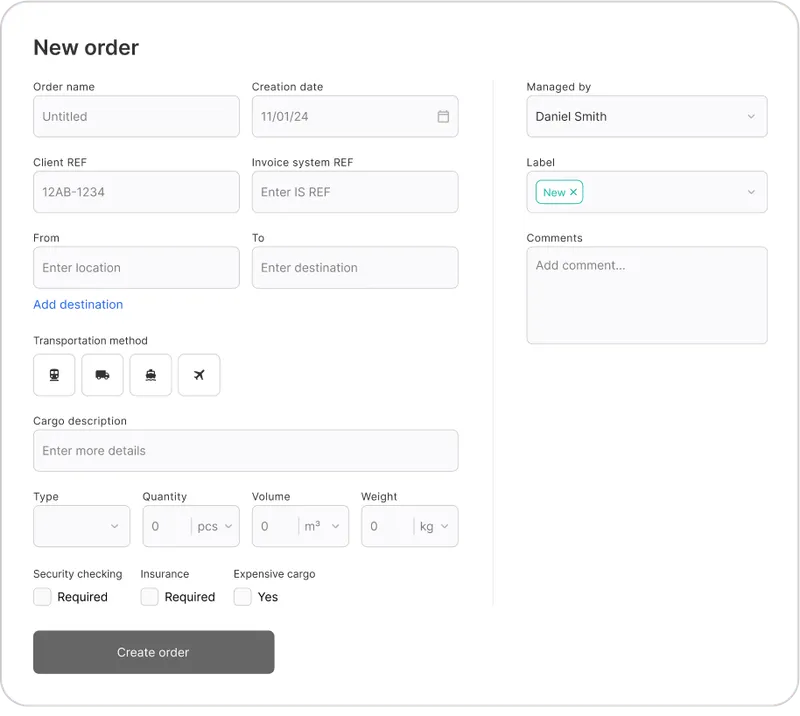Change the Weight unit kg dropdown
The width and height of the screenshot is (800, 716).
pos(434,526)
